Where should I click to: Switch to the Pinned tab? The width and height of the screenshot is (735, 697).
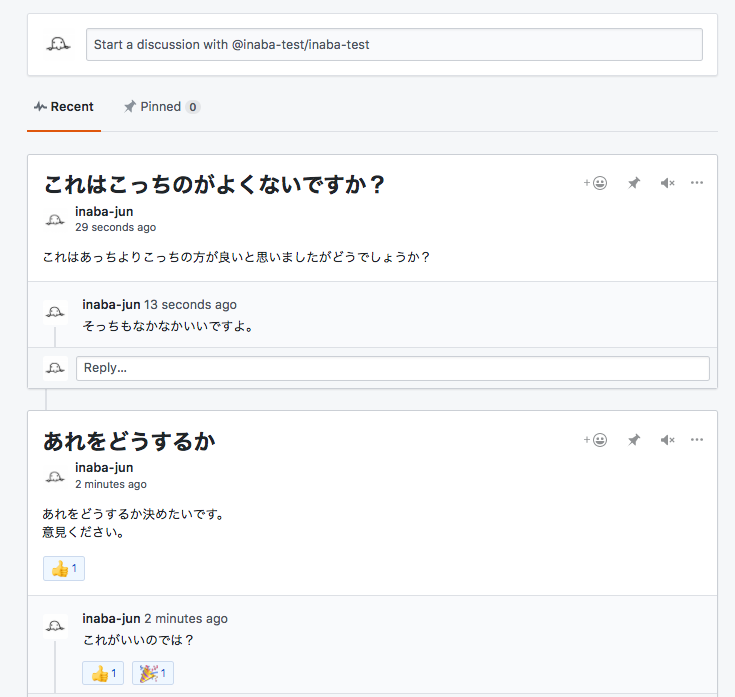click(x=160, y=107)
